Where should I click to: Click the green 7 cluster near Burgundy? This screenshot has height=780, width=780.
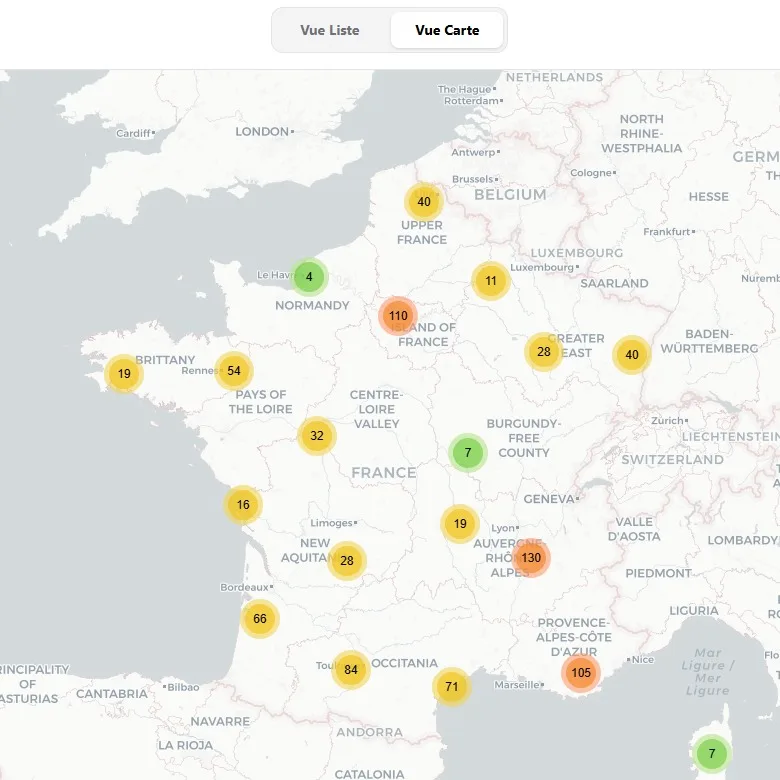[x=468, y=453]
